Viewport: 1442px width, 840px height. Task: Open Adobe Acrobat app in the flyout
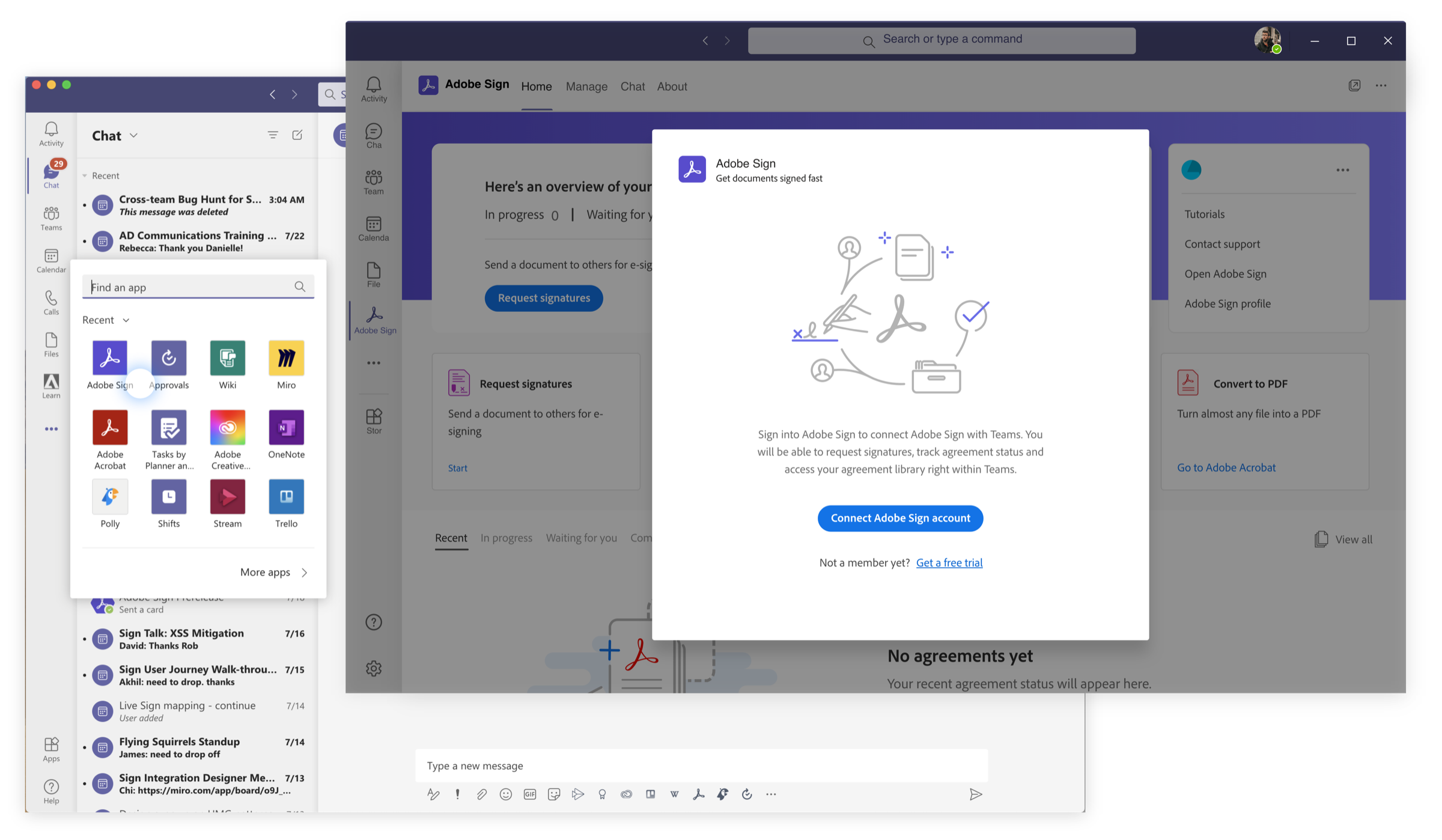109,439
